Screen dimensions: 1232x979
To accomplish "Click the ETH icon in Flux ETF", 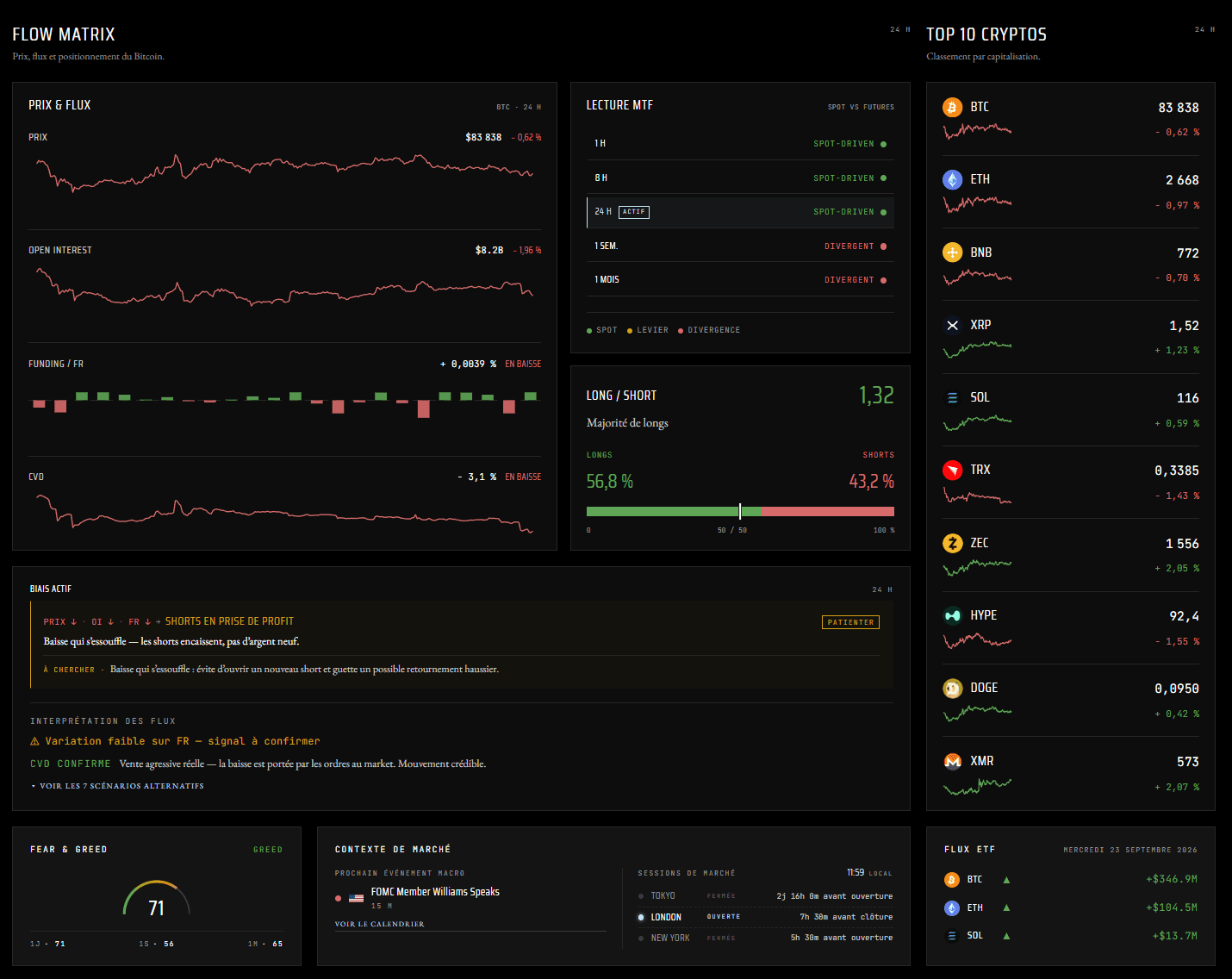I will click(952, 907).
